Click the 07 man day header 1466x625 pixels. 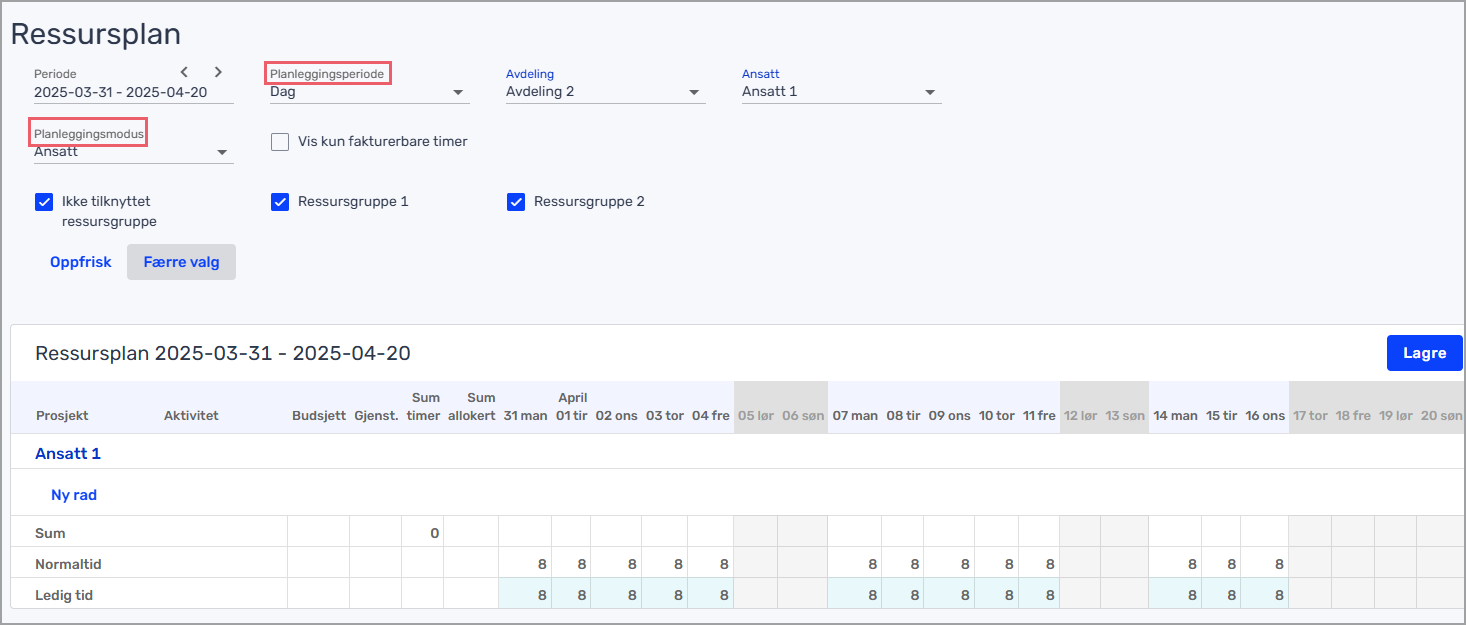[x=855, y=416]
